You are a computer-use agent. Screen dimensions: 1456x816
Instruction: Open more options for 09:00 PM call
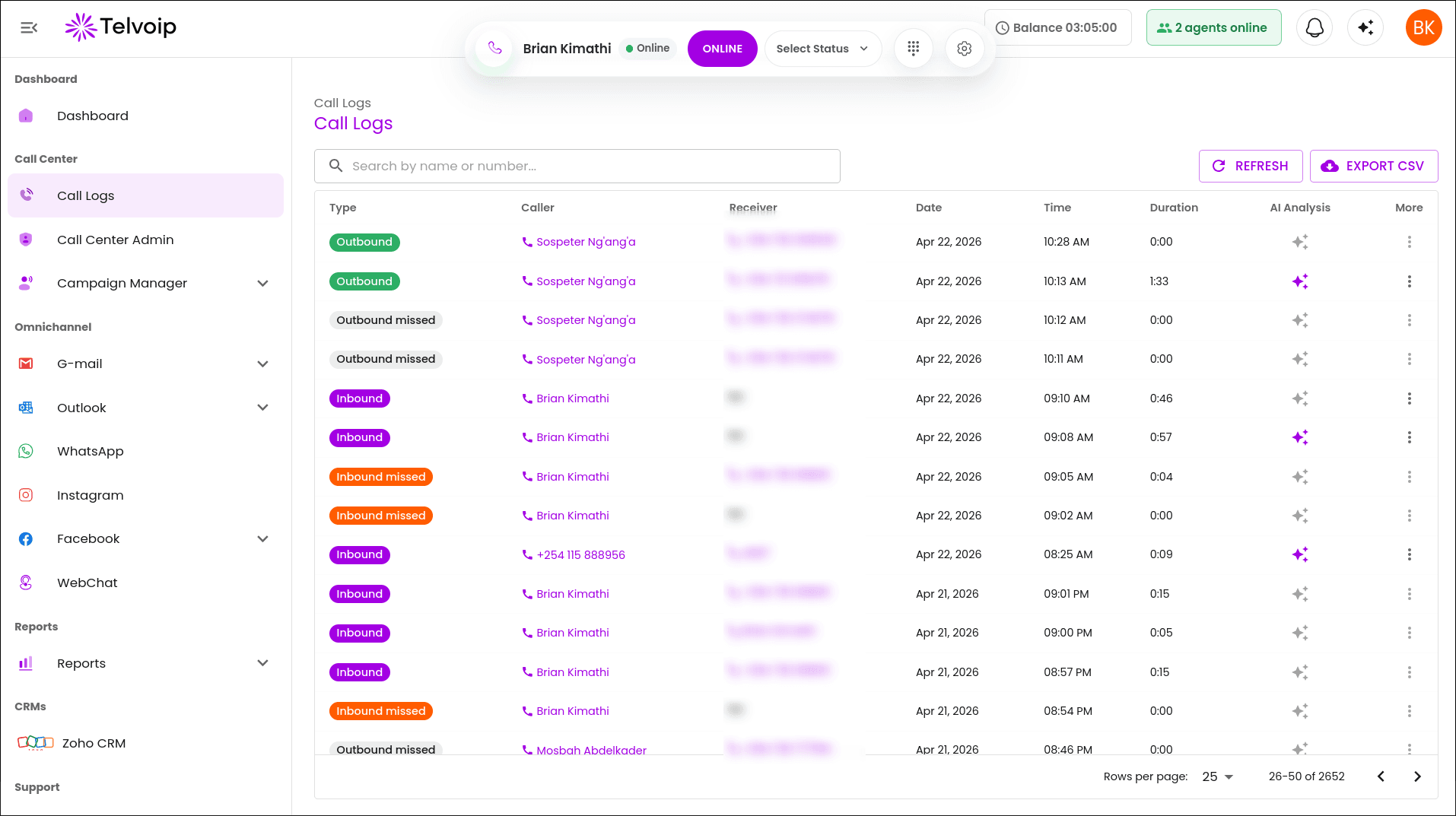1409,633
